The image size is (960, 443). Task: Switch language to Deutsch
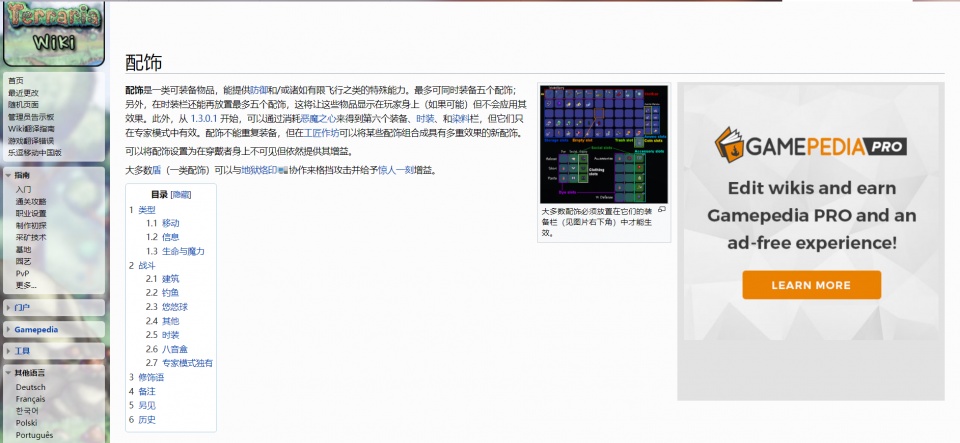[31, 387]
